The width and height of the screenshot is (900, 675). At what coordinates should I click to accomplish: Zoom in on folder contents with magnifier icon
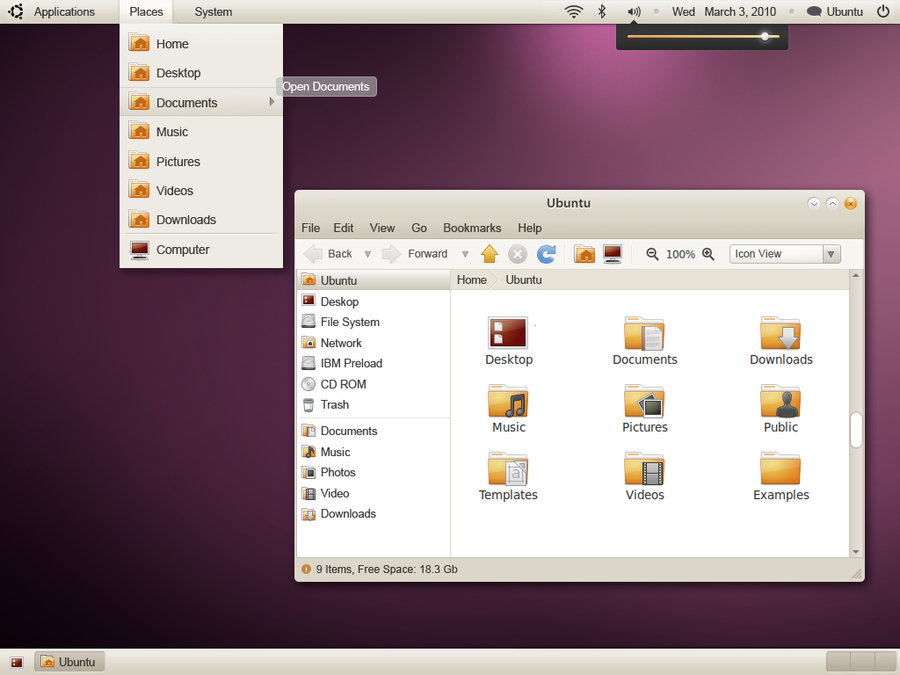coord(708,254)
